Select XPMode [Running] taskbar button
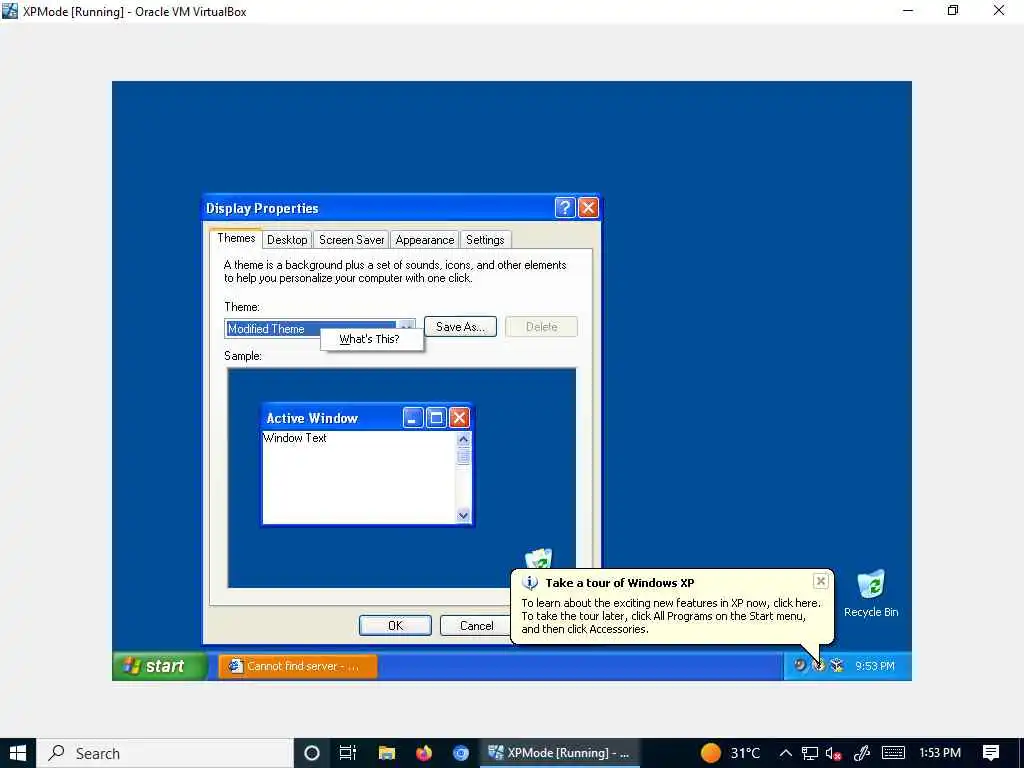The width and height of the screenshot is (1024, 768). [560, 753]
